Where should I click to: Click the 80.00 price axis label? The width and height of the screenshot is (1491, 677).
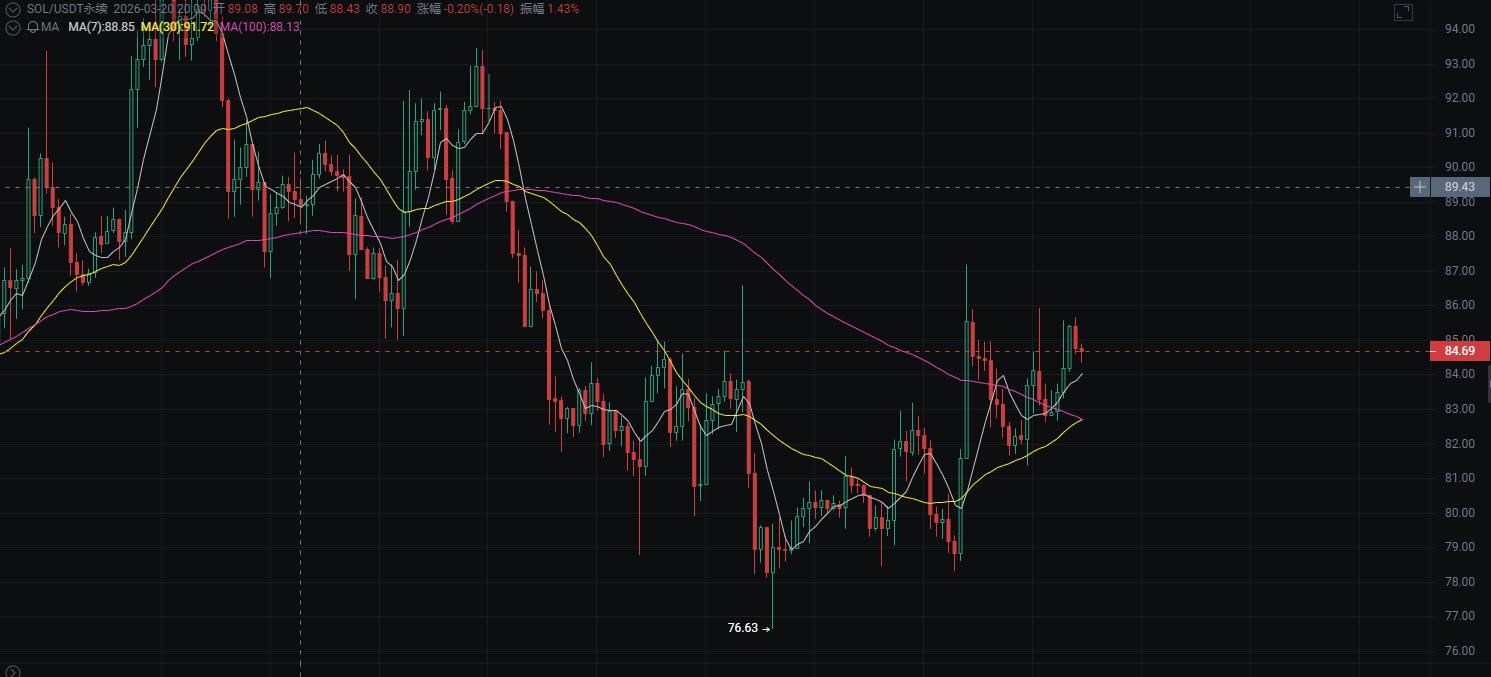1460,513
